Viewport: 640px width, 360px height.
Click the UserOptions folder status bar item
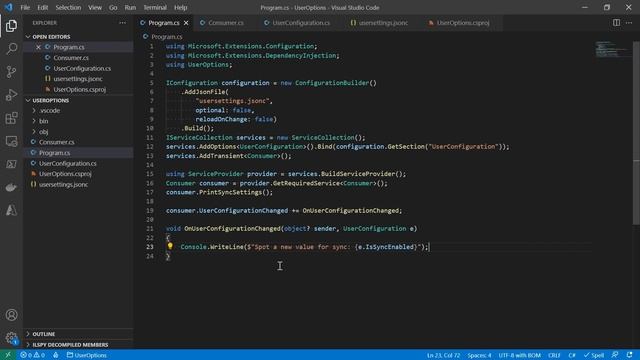(x=87, y=355)
